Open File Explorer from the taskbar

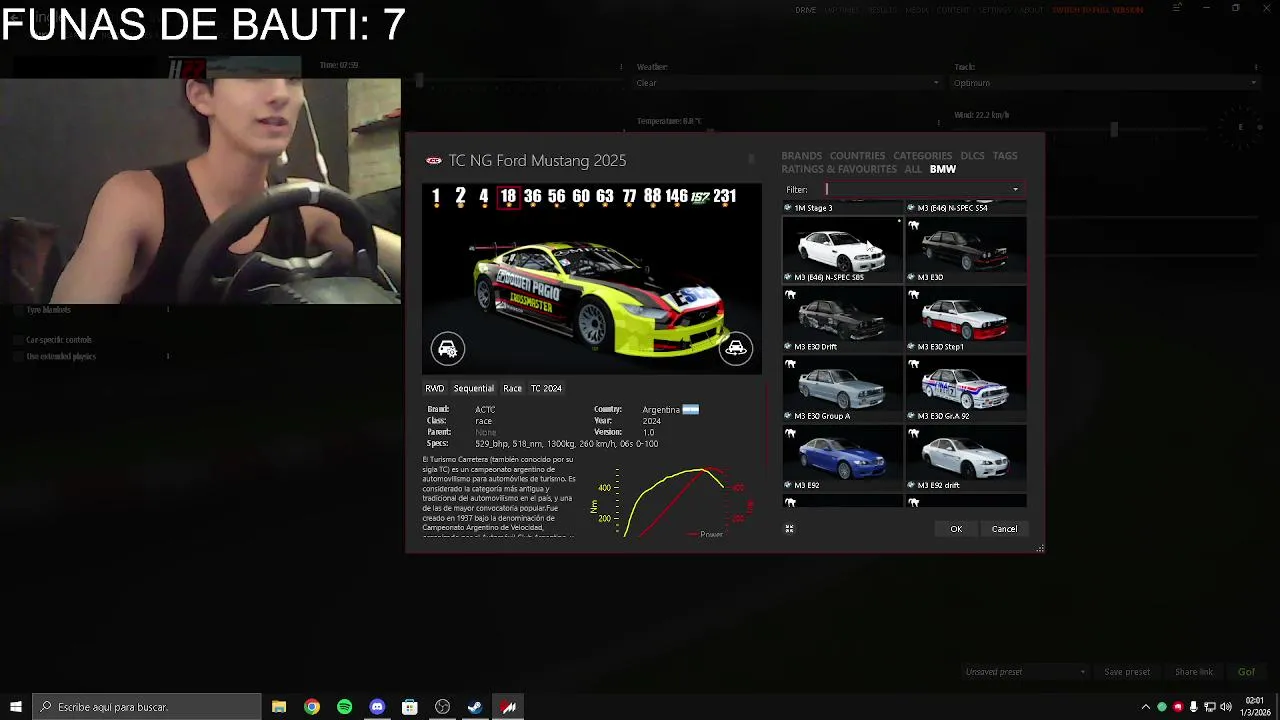tap(279, 707)
